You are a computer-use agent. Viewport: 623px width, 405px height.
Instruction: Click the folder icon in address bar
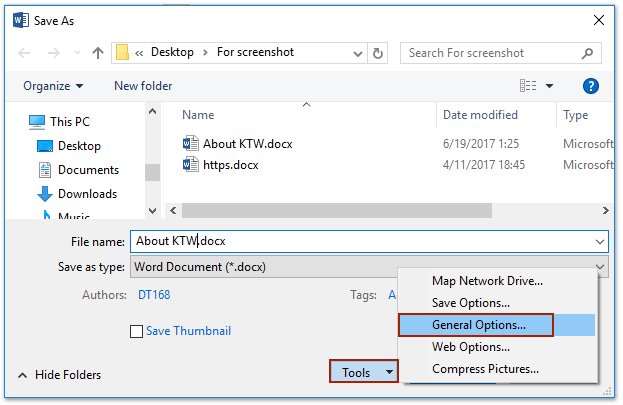pyautogui.click(x=122, y=52)
